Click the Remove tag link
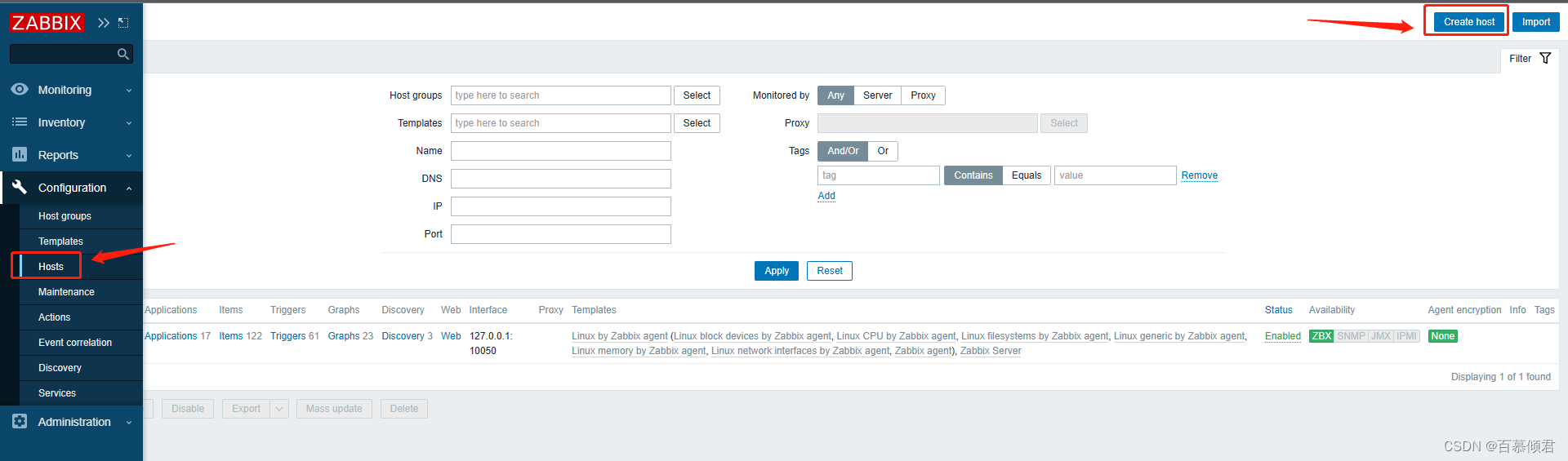The height and width of the screenshot is (461, 1568). pyautogui.click(x=1200, y=175)
